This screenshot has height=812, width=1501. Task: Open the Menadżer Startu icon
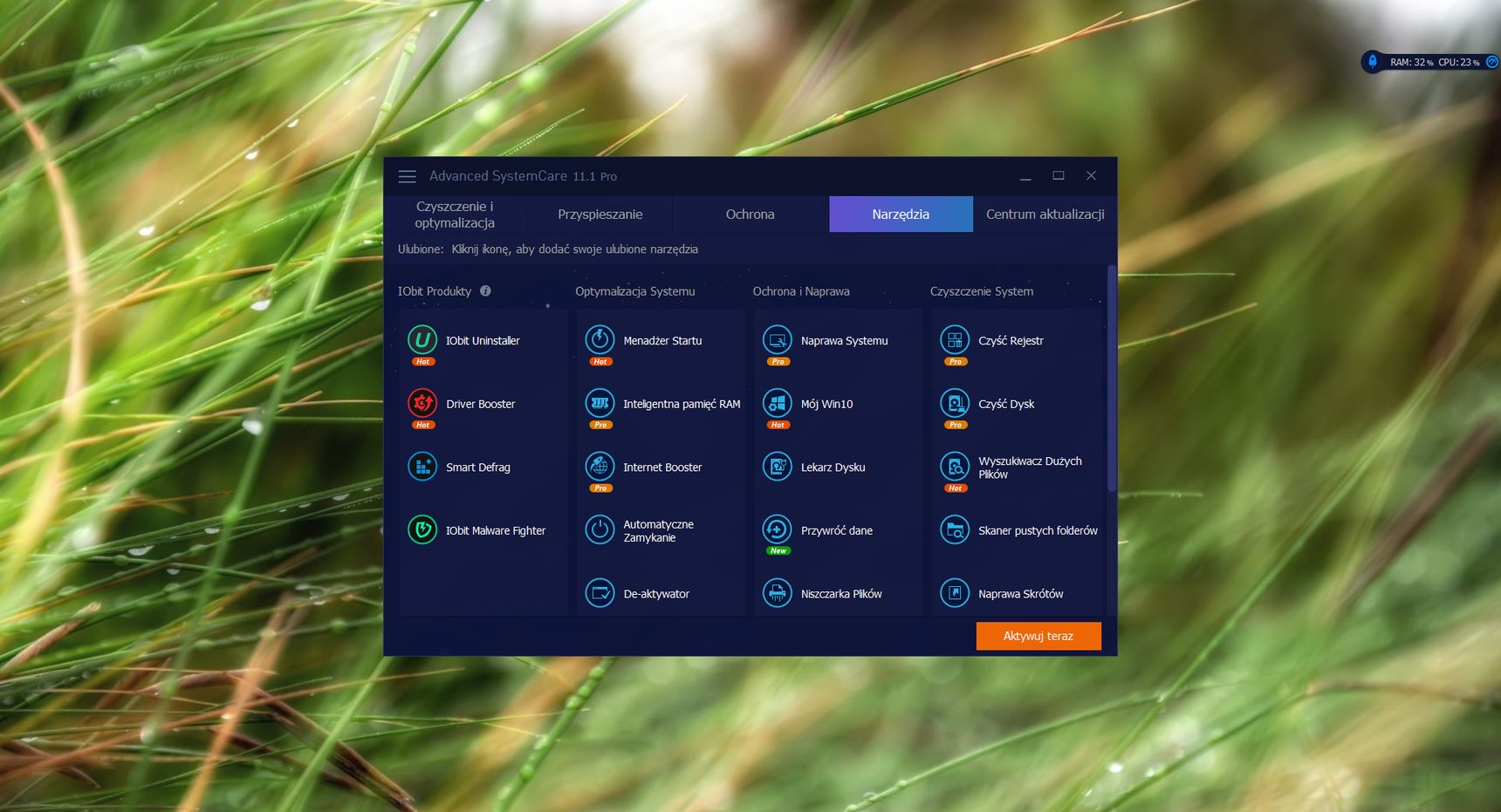[600, 339]
